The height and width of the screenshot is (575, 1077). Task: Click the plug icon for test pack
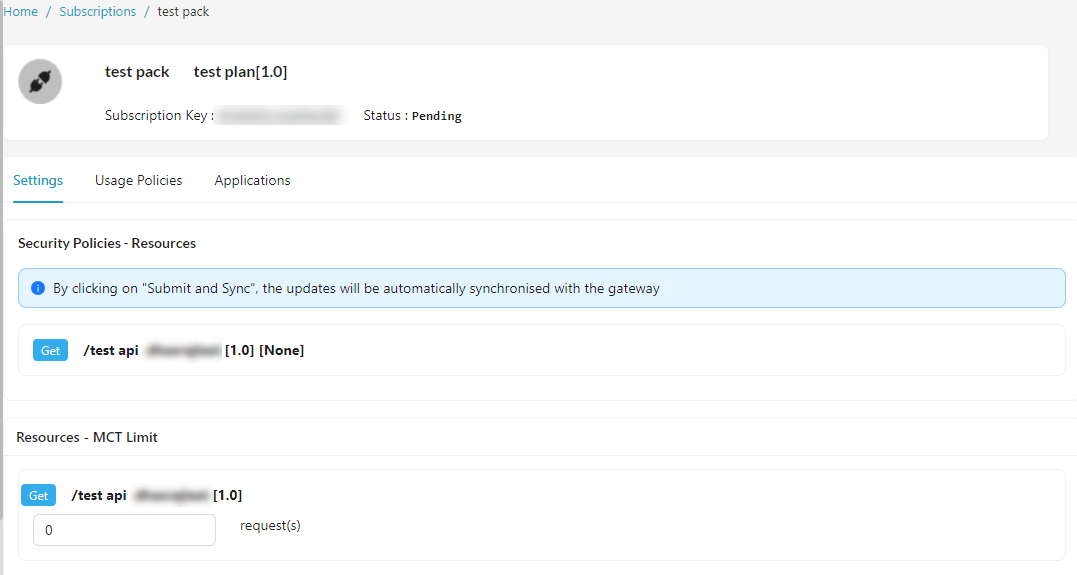coord(40,81)
